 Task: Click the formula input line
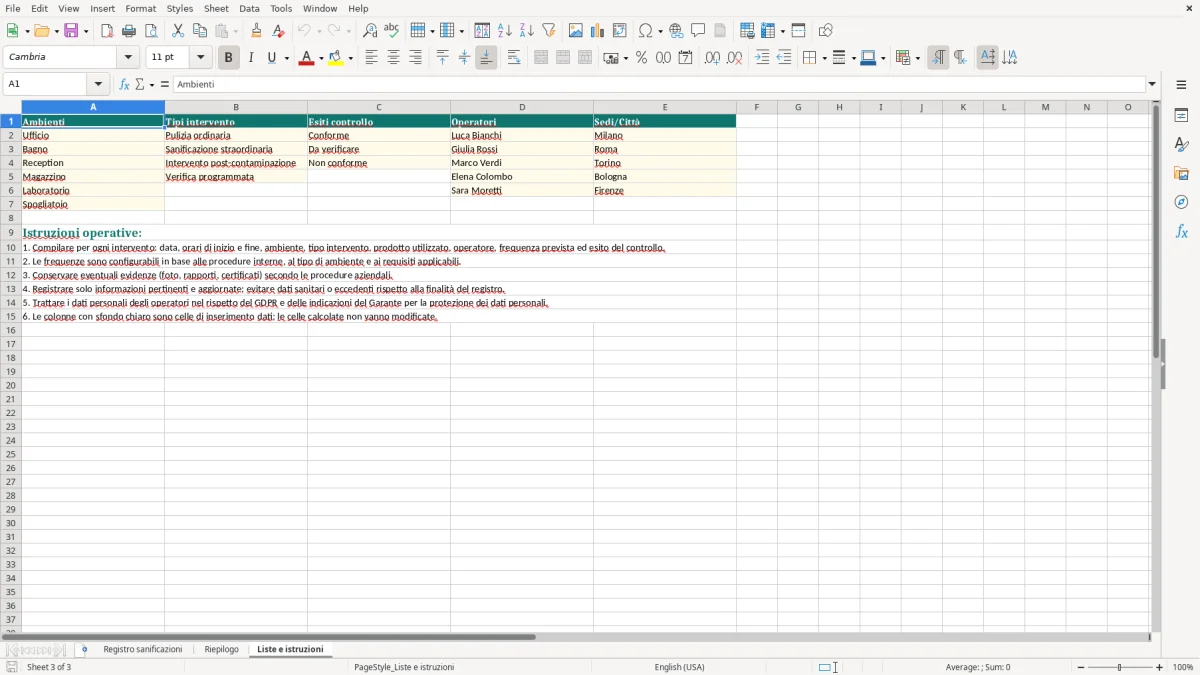[659, 85]
